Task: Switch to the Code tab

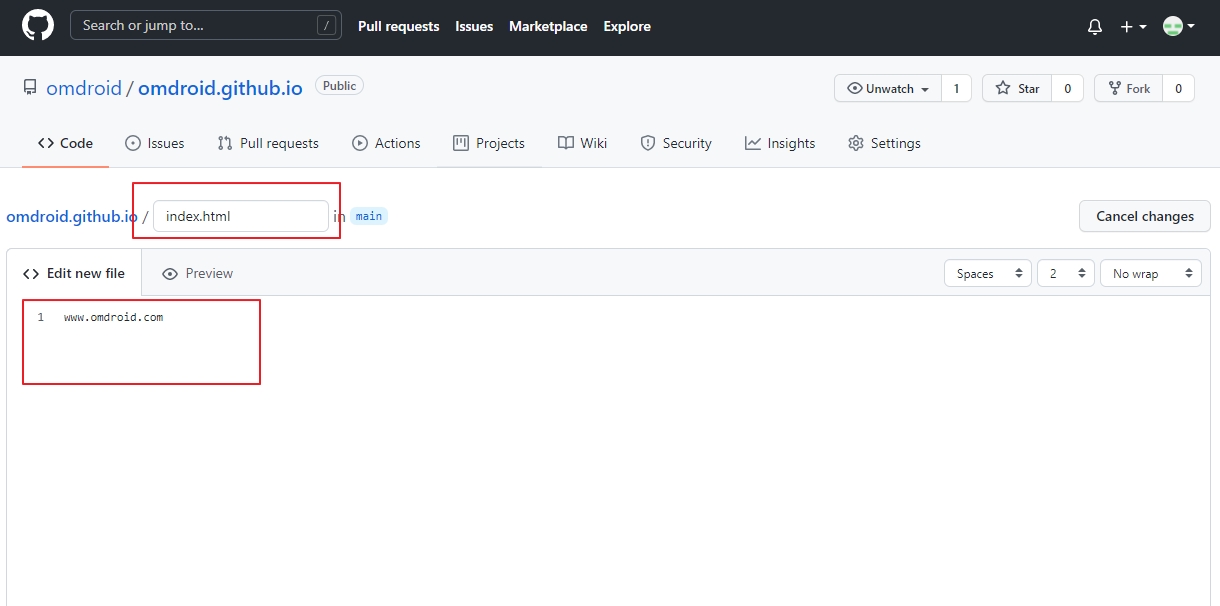Action: click(65, 143)
